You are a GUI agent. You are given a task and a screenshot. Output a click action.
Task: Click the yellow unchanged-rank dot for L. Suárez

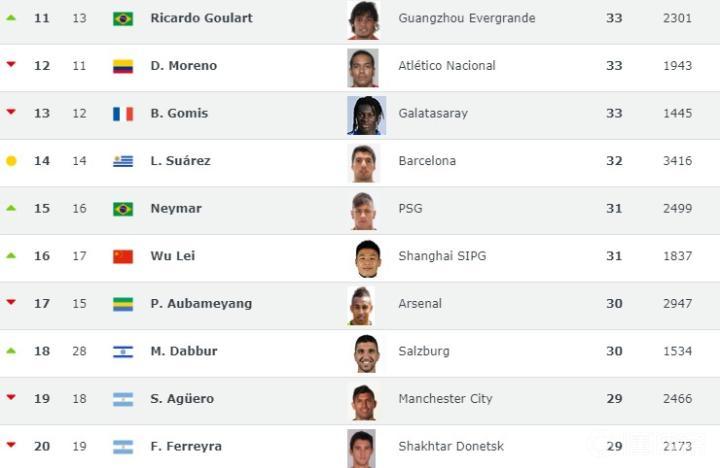click(11, 161)
